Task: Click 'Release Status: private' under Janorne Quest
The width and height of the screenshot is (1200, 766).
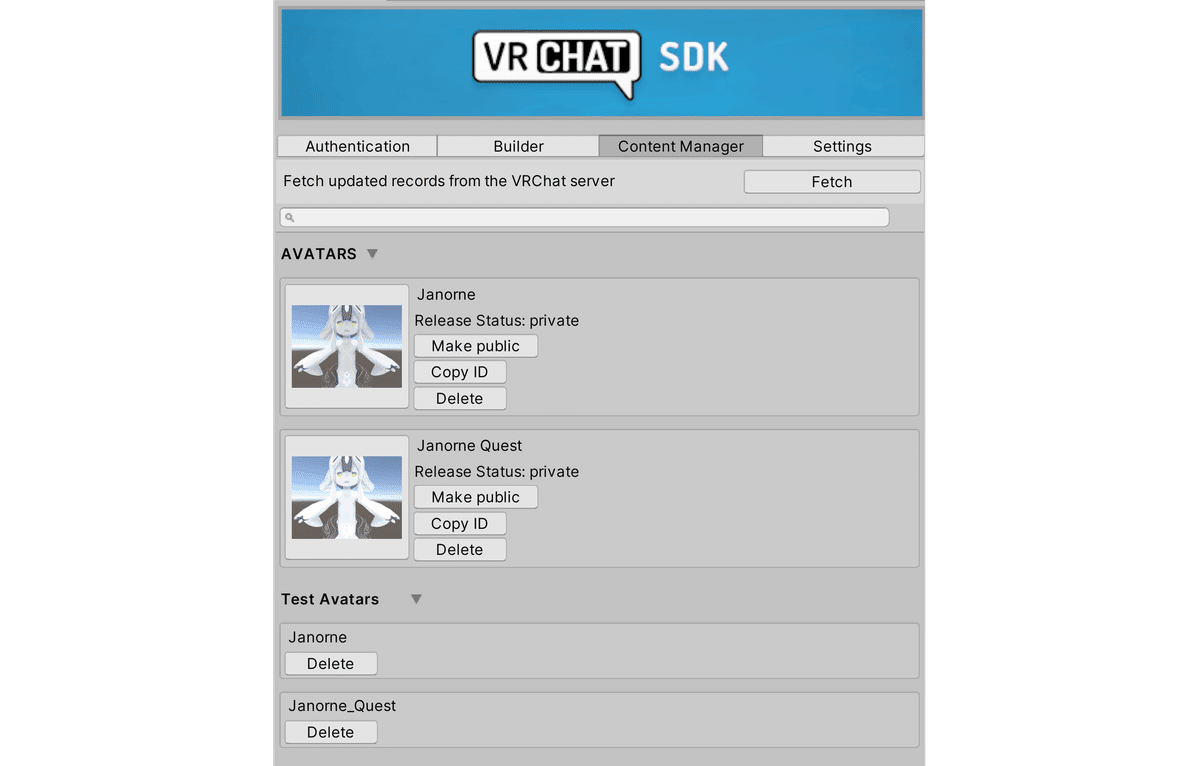Action: coord(497,472)
